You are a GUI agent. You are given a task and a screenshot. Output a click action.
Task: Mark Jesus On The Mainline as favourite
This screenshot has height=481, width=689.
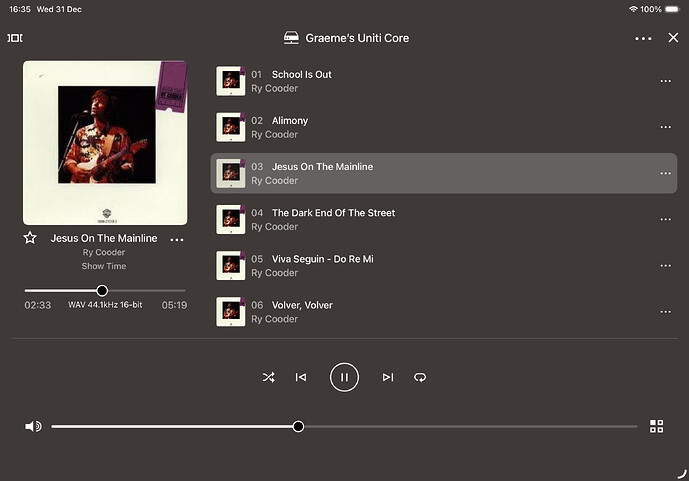click(30, 238)
